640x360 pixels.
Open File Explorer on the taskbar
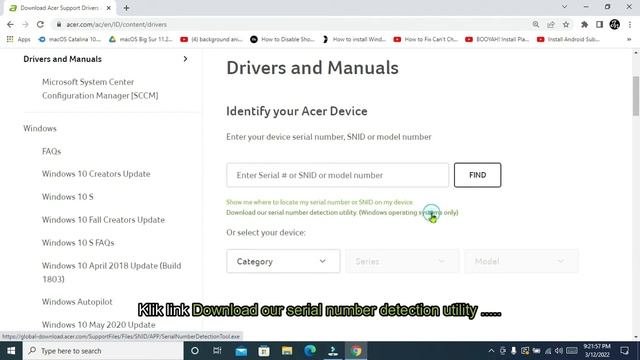287,351
